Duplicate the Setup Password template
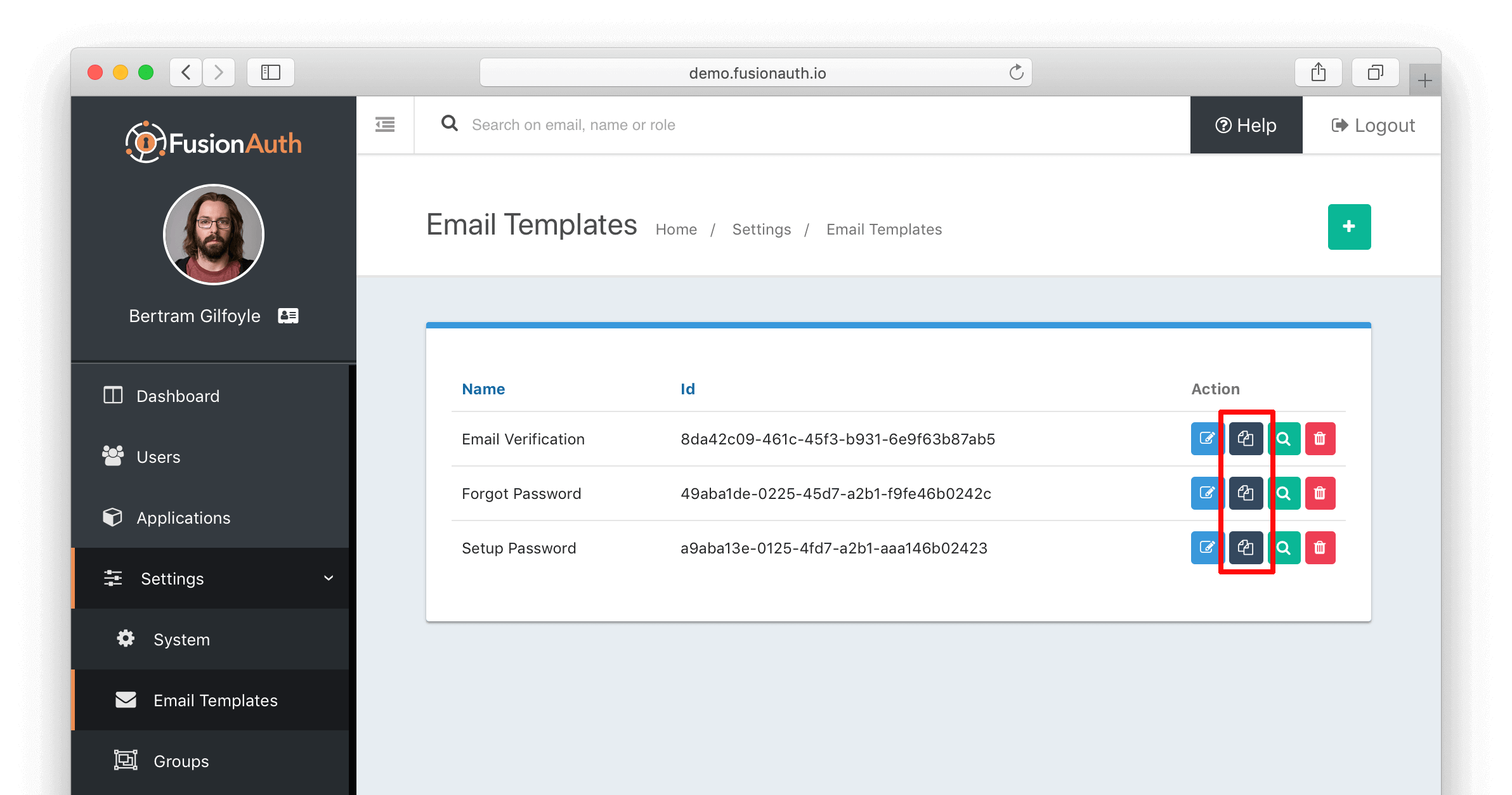Viewport: 1512px width, 795px height. click(x=1246, y=548)
